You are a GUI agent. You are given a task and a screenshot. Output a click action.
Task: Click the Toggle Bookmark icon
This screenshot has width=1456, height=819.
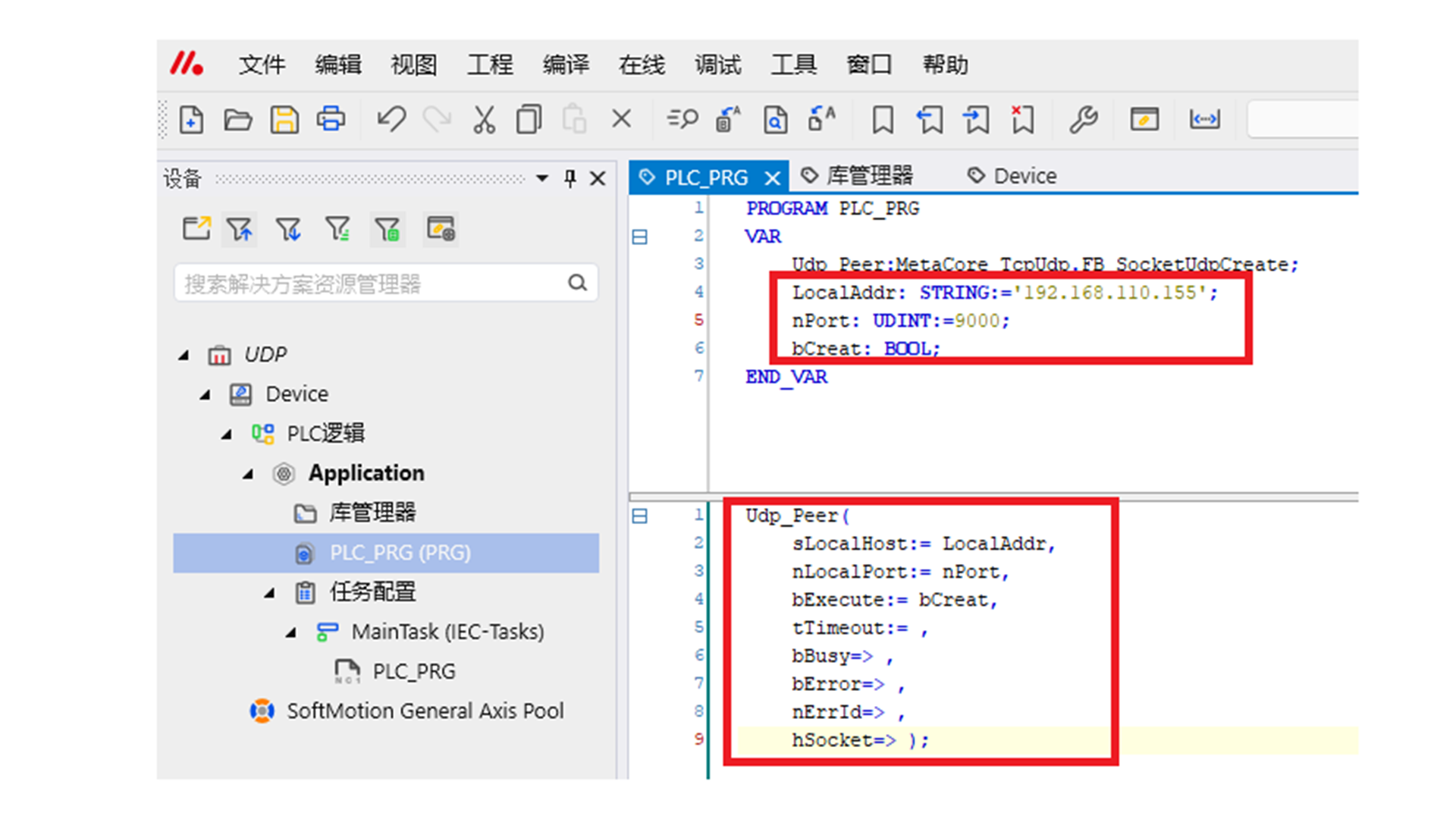coord(883,120)
